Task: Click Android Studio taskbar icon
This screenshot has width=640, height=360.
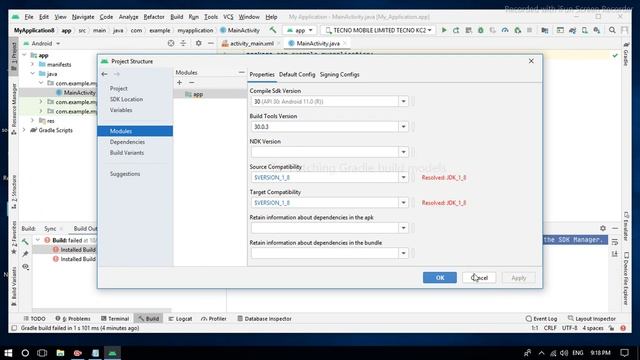Action: (112, 353)
